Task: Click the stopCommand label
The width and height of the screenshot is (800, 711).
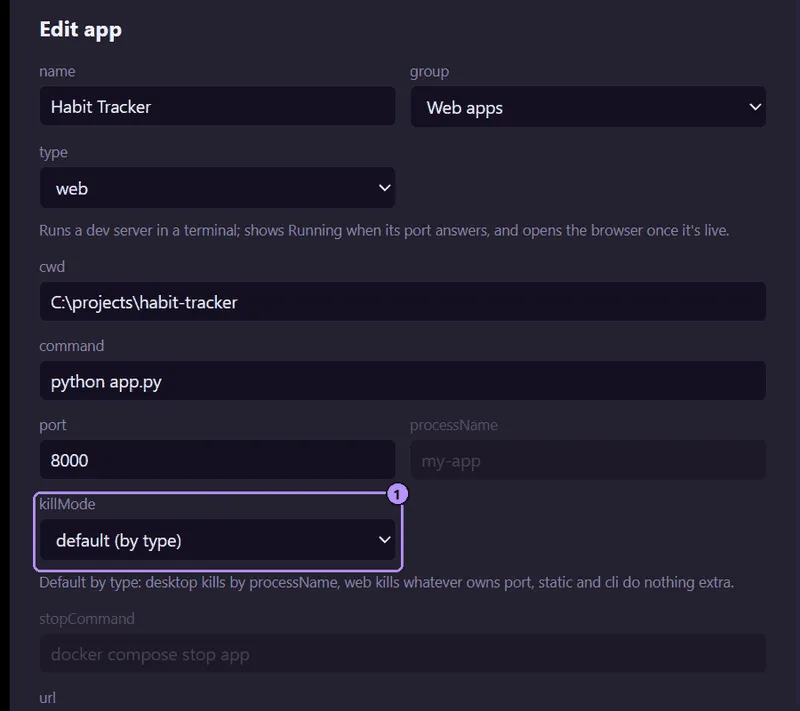Action: click(87, 619)
